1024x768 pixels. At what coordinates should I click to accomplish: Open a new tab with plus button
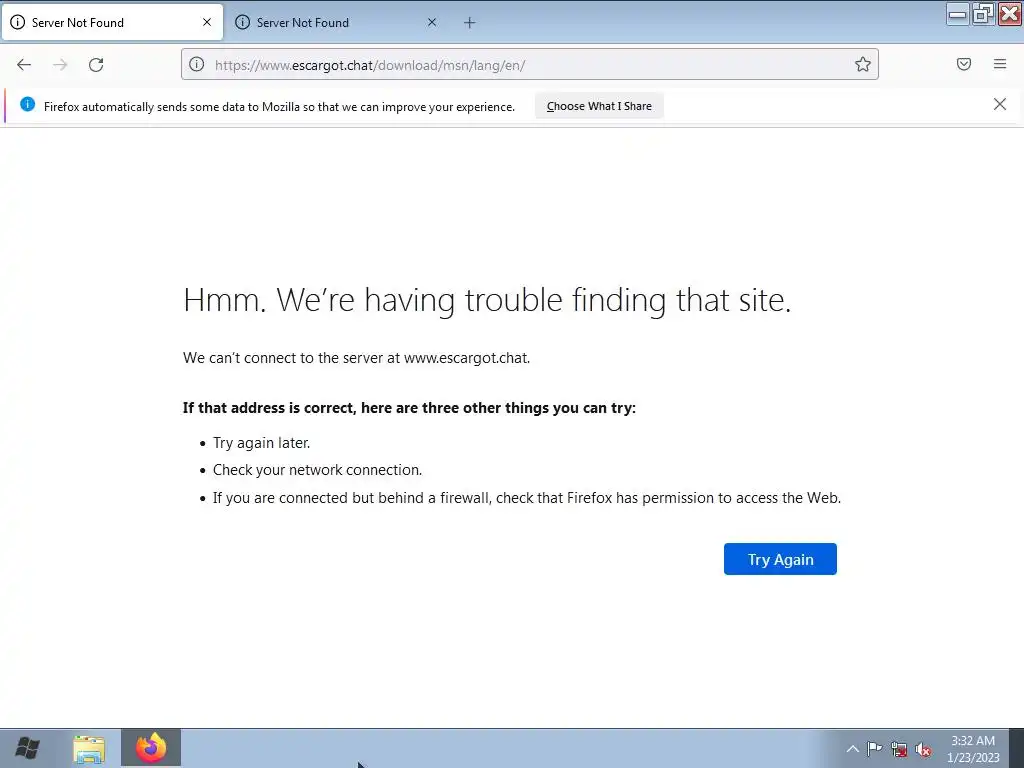469,23
